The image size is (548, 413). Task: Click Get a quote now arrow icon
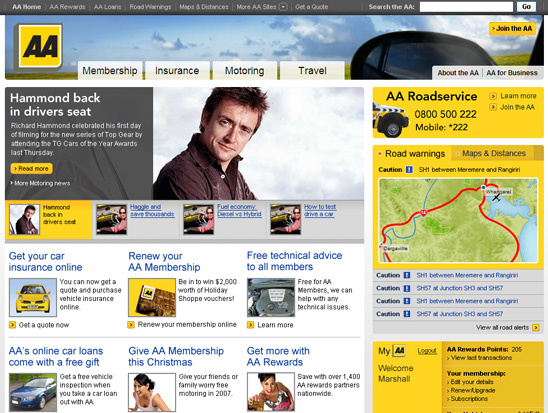click(12, 325)
